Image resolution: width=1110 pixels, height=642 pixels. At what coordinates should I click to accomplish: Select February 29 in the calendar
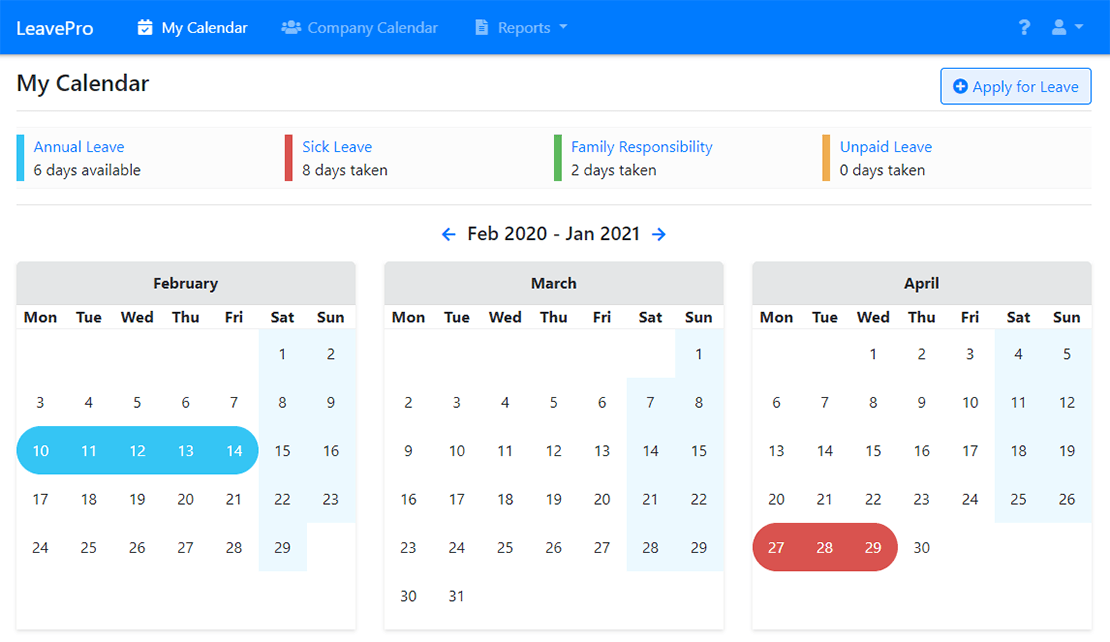282,548
